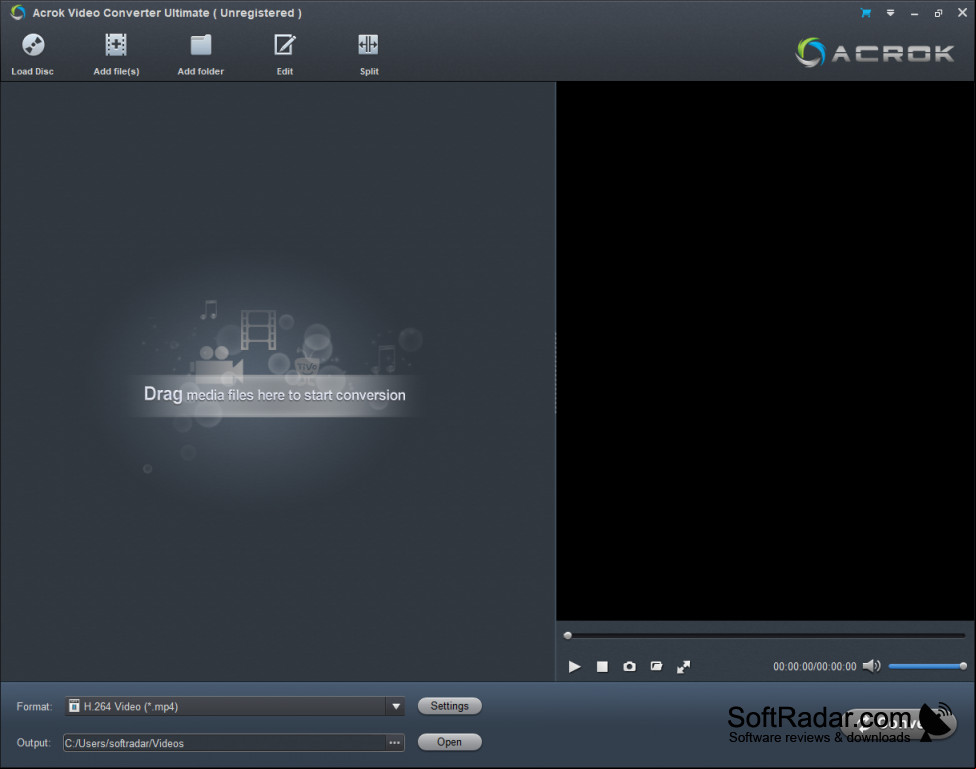The image size is (976, 769).
Task: Open the Add folder tool
Action: pyautogui.click(x=200, y=54)
